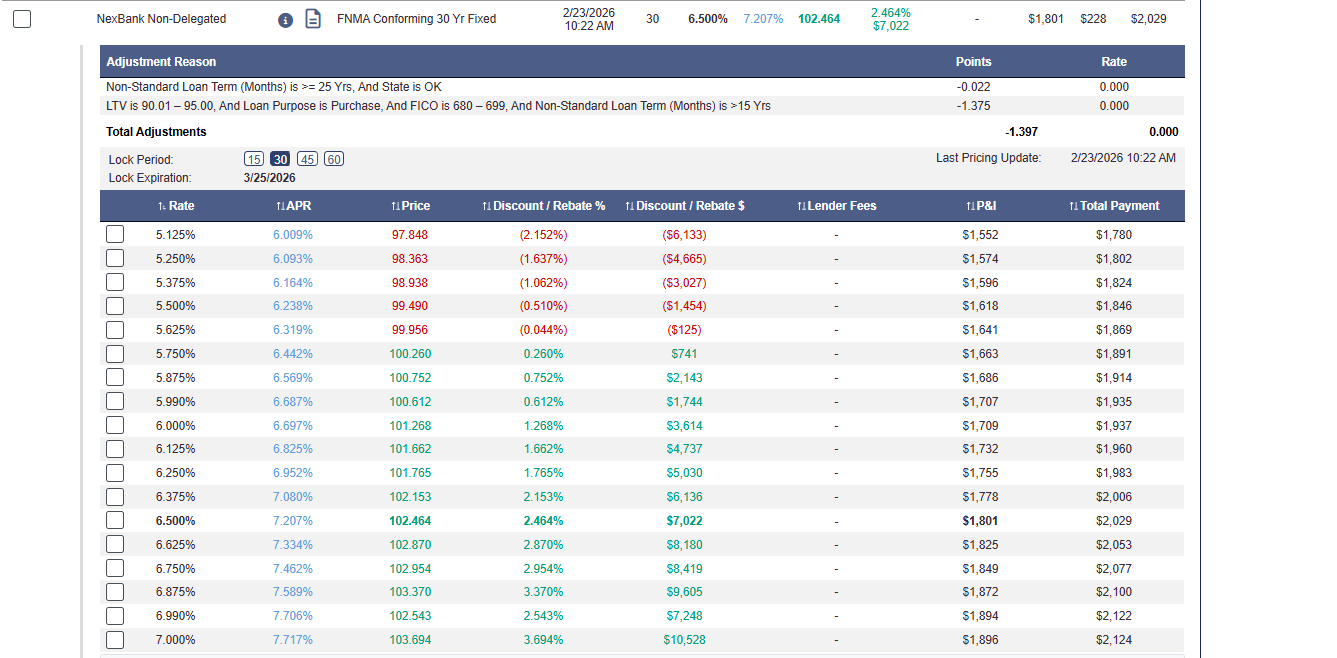The width and height of the screenshot is (1337, 658).
Task: Sort the table by Lender Fees
Action: coord(836,206)
